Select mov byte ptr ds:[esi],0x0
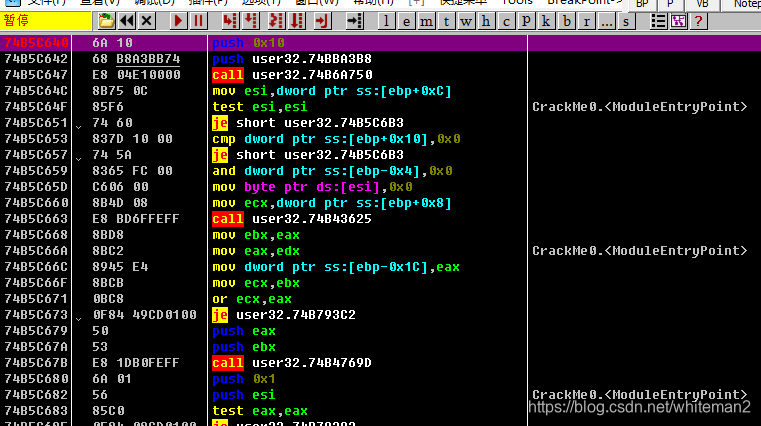 pyautogui.click(x=313, y=187)
